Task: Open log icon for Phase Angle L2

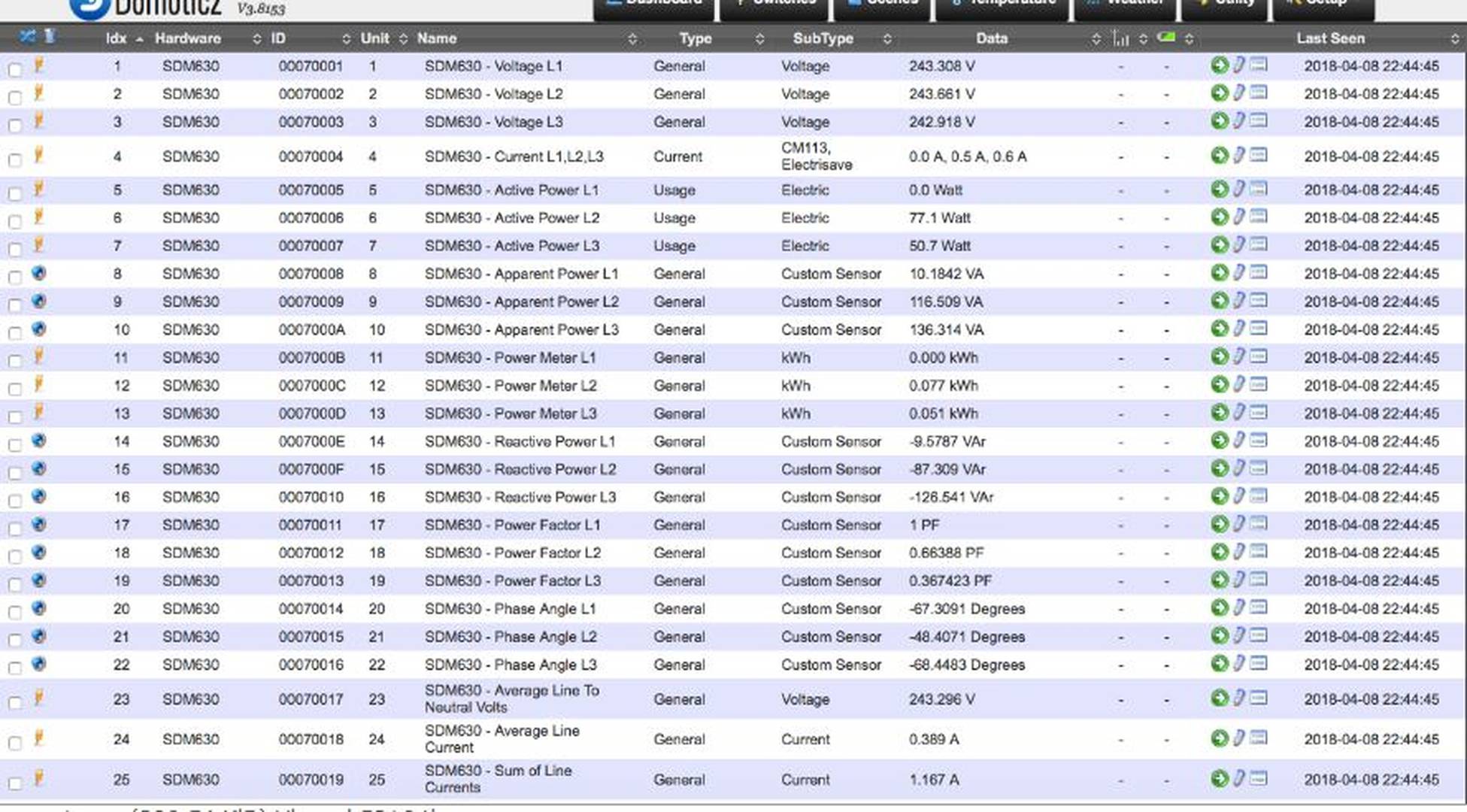Action: coord(1259,635)
